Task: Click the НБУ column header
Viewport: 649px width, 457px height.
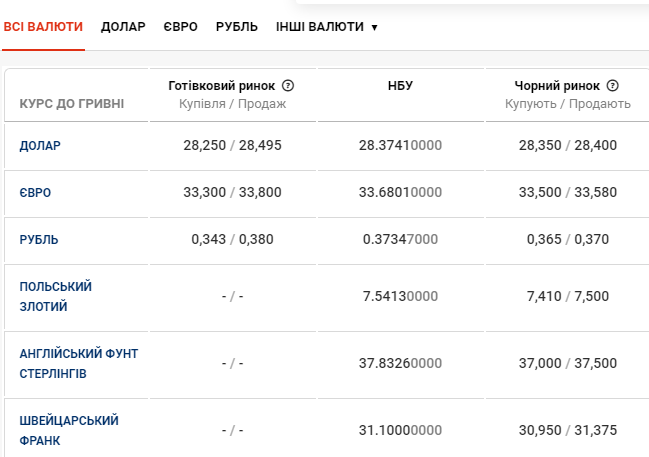Action: pos(400,86)
